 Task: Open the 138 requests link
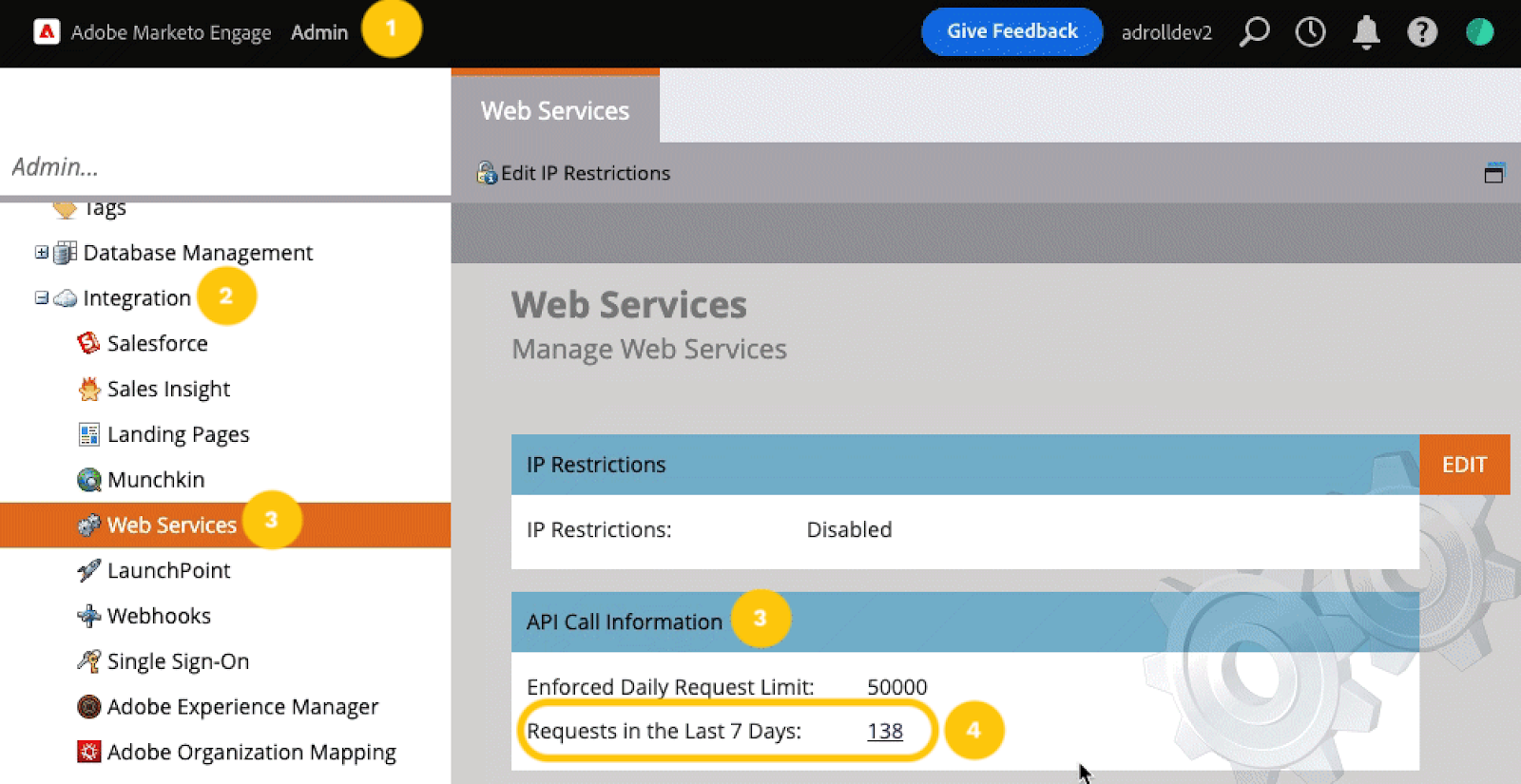(x=885, y=731)
